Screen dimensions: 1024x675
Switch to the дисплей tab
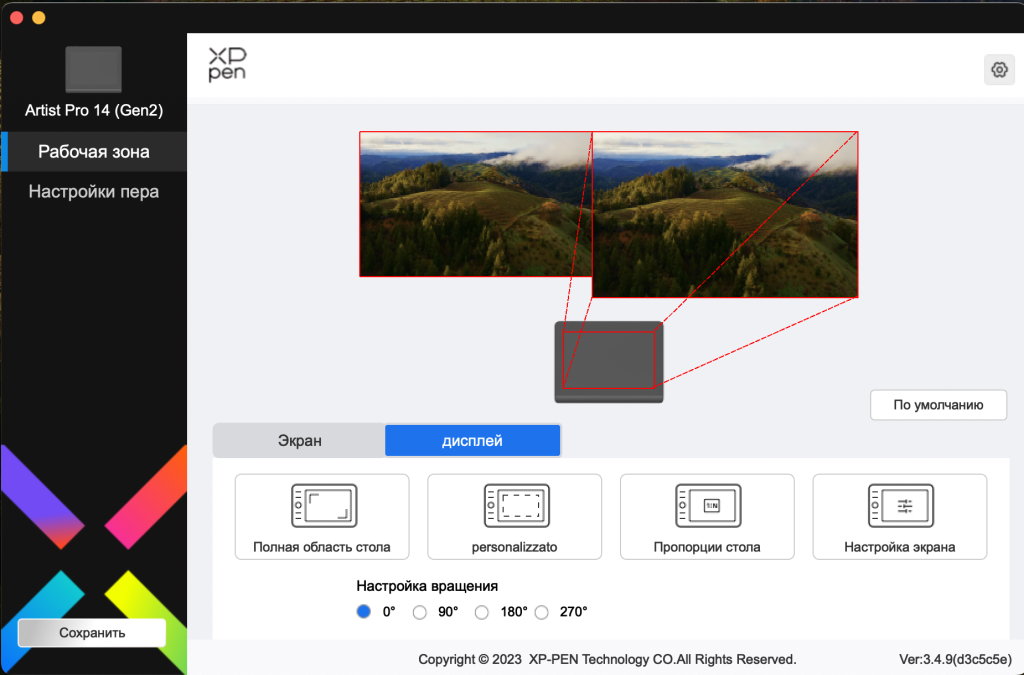pos(472,441)
